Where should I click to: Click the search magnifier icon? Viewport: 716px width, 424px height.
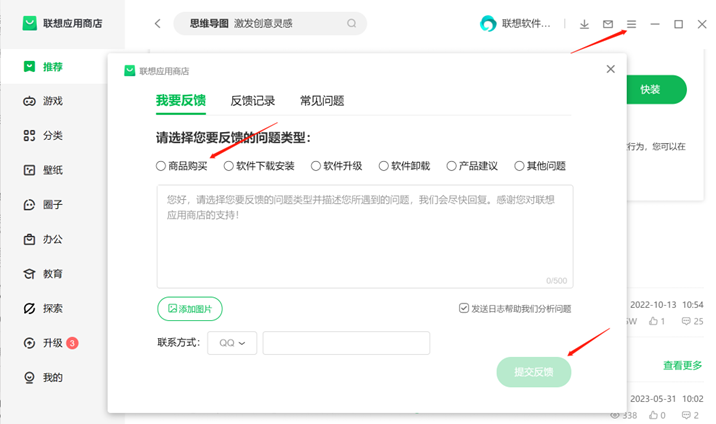351,23
